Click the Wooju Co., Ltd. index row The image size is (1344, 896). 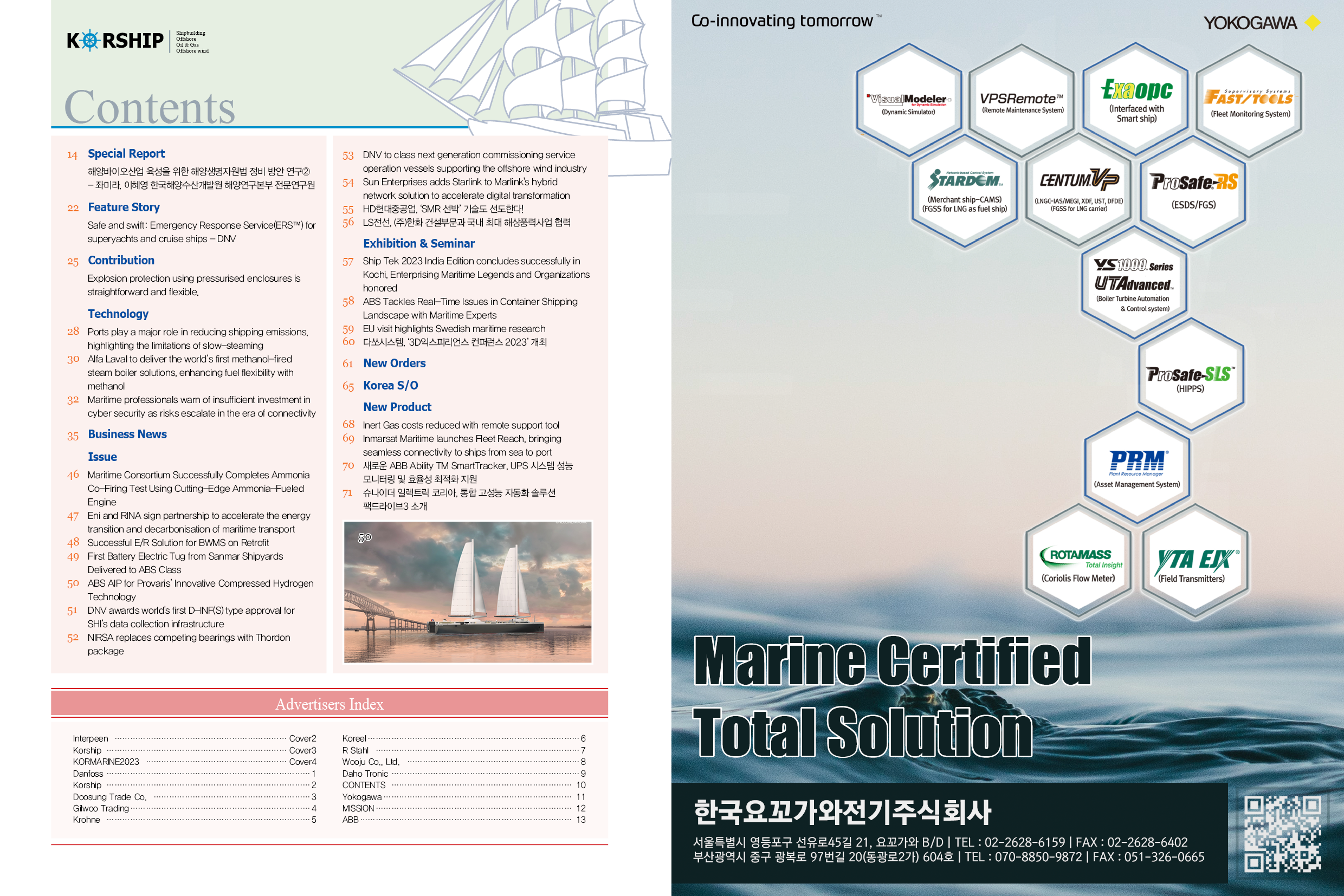point(464,762)
